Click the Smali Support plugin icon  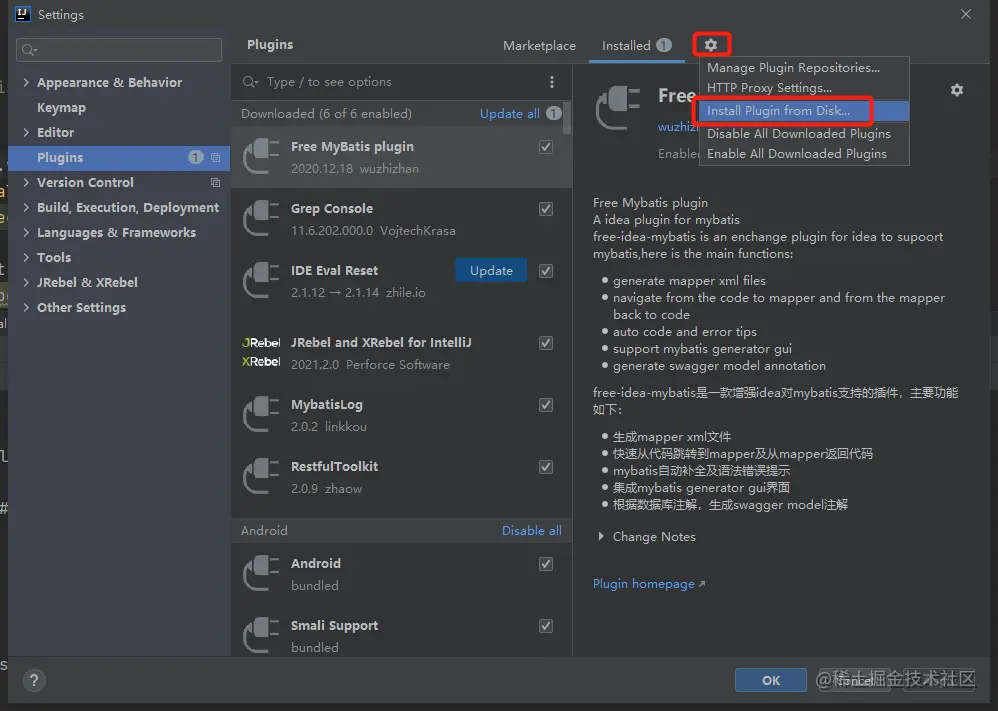[262, 635]
